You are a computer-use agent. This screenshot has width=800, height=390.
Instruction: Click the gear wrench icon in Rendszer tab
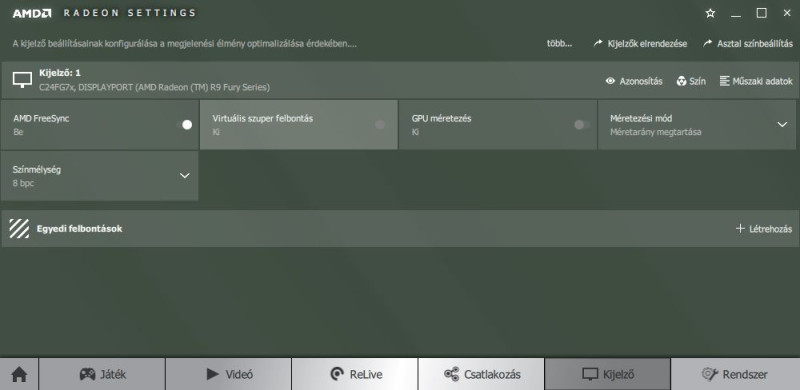click(710, 374)
